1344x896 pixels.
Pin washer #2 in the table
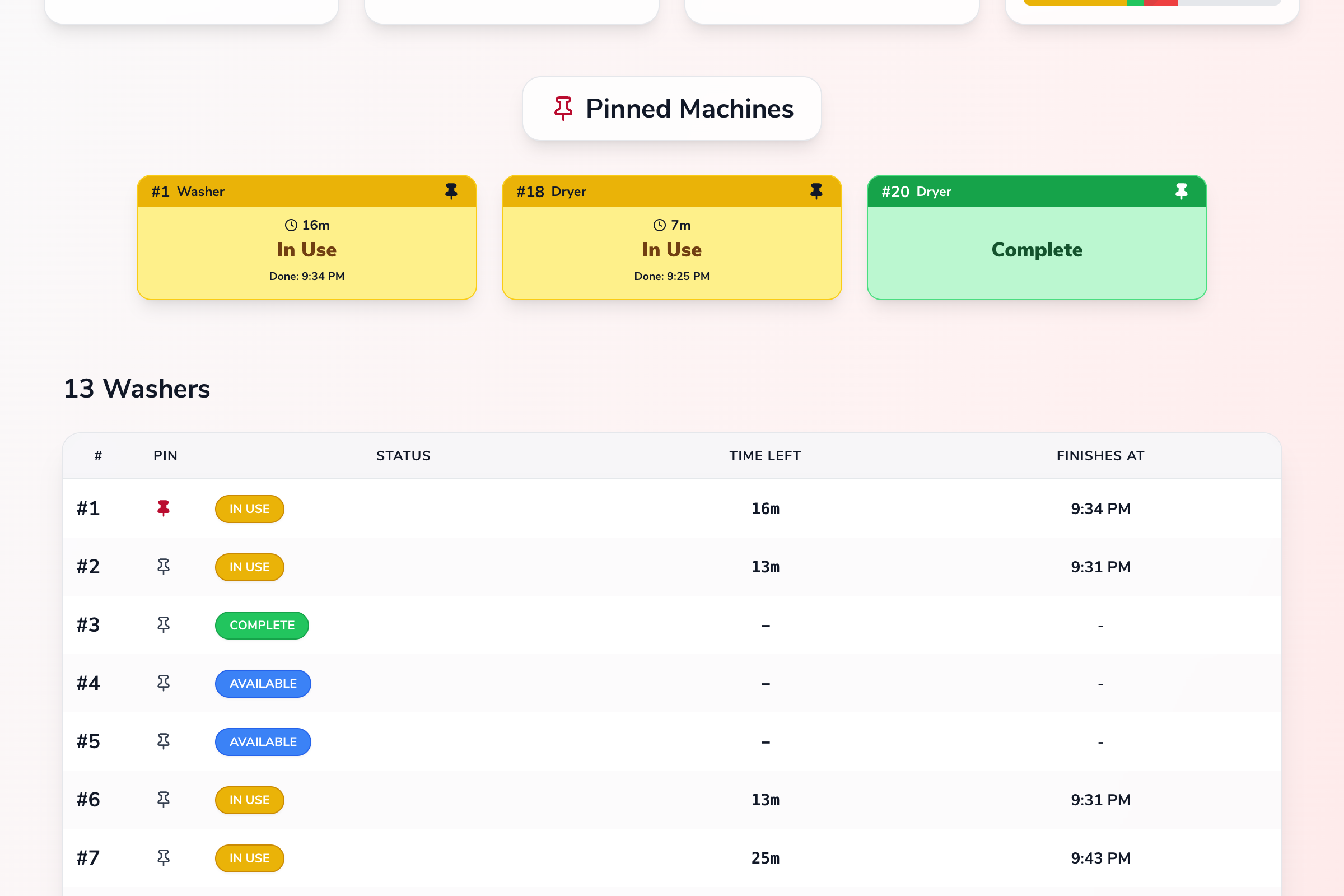point(164,566)
